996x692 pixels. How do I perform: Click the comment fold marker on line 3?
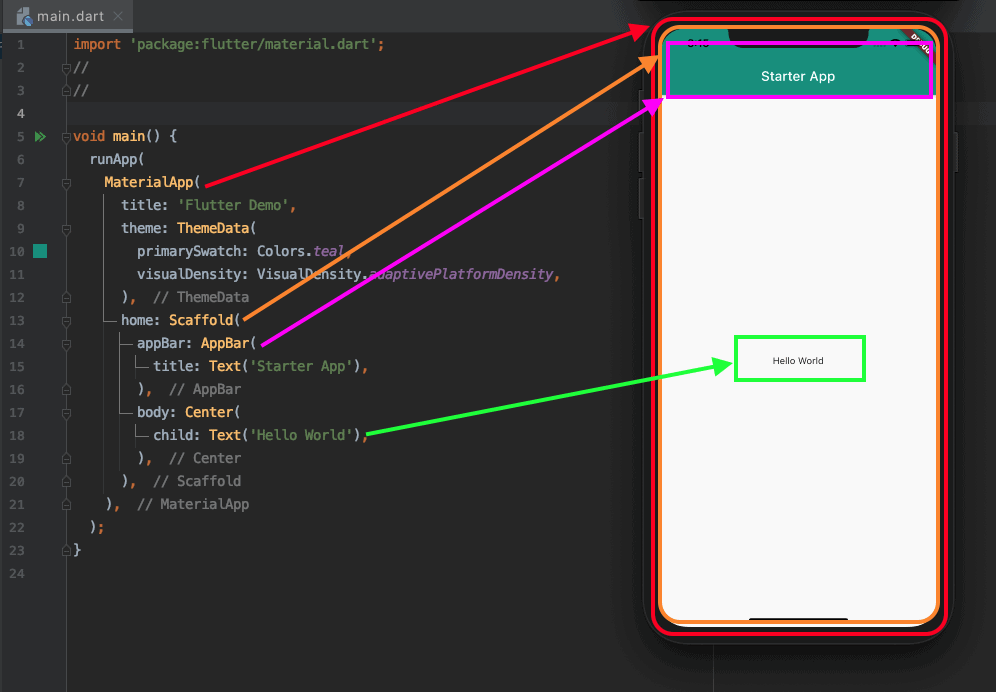(66, 91)
